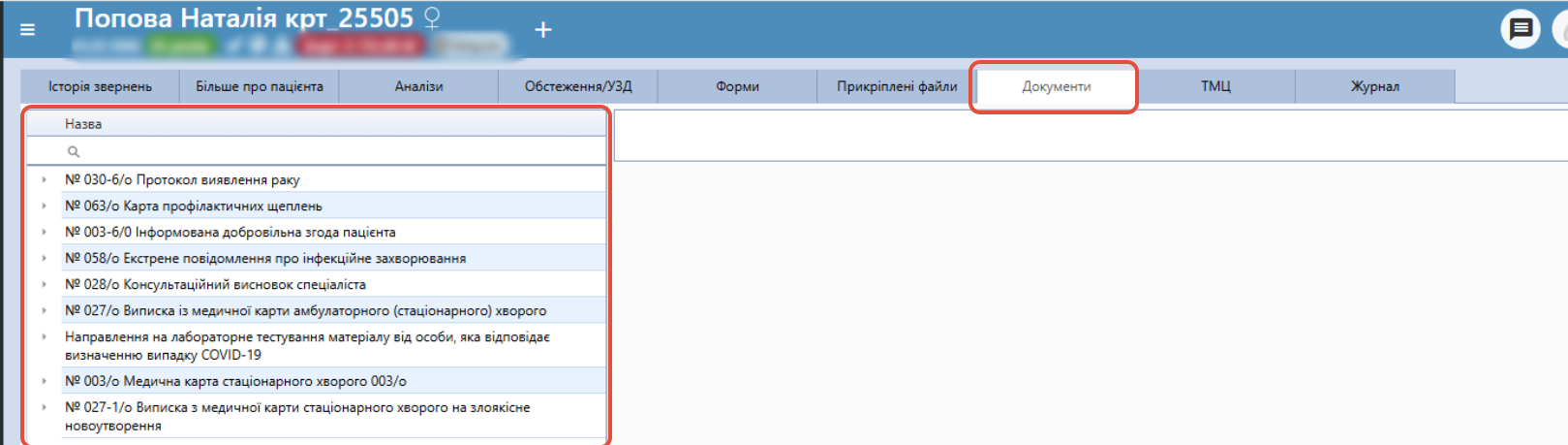This screenshot has height=445, width=1568.
Task: Click the plus icon beside patient name
Action: pyautogui.click(x=543, y=30)
